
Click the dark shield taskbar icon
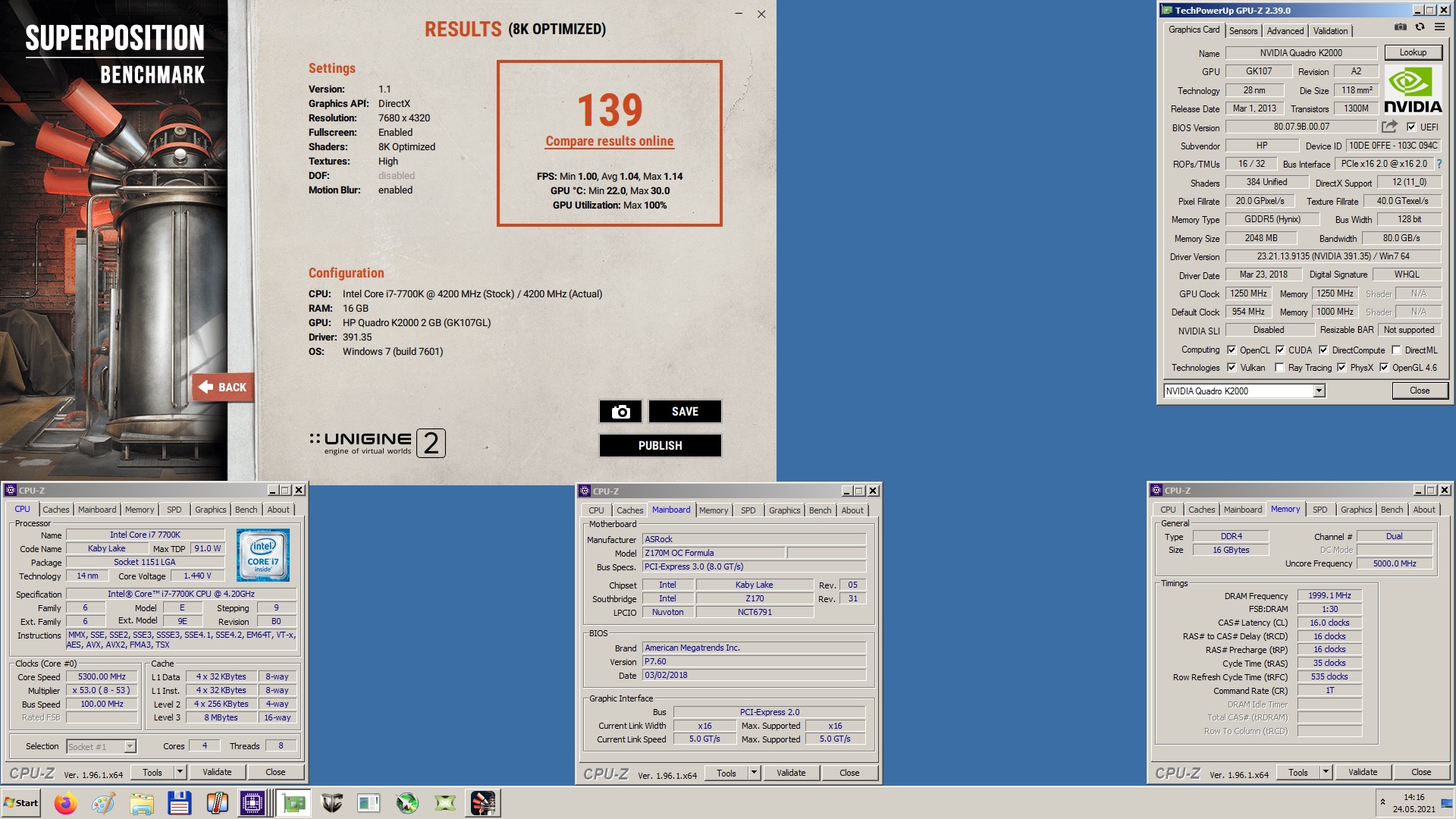[x=331, y=803]
